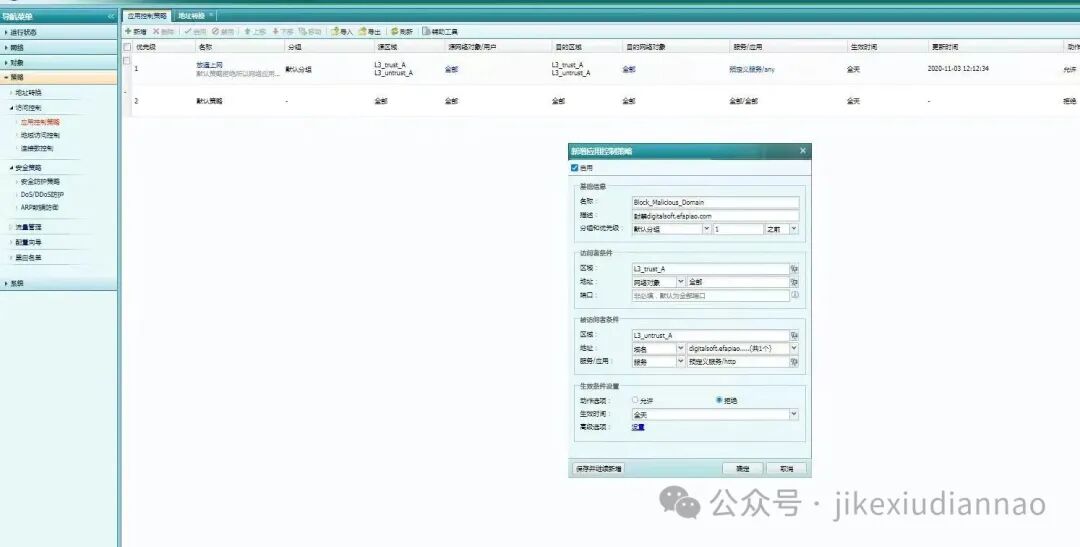Screen dimensions: 1080x547
Task: Toggle the 启用 checkbox in the dialog
Action: pyautogui.click(x=574, y=167)
